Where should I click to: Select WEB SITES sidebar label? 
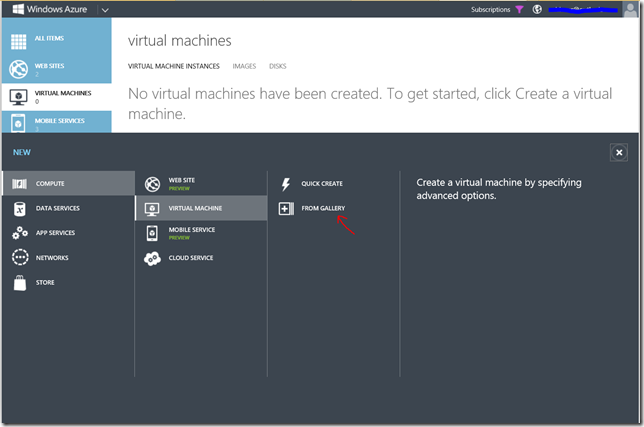49,66
